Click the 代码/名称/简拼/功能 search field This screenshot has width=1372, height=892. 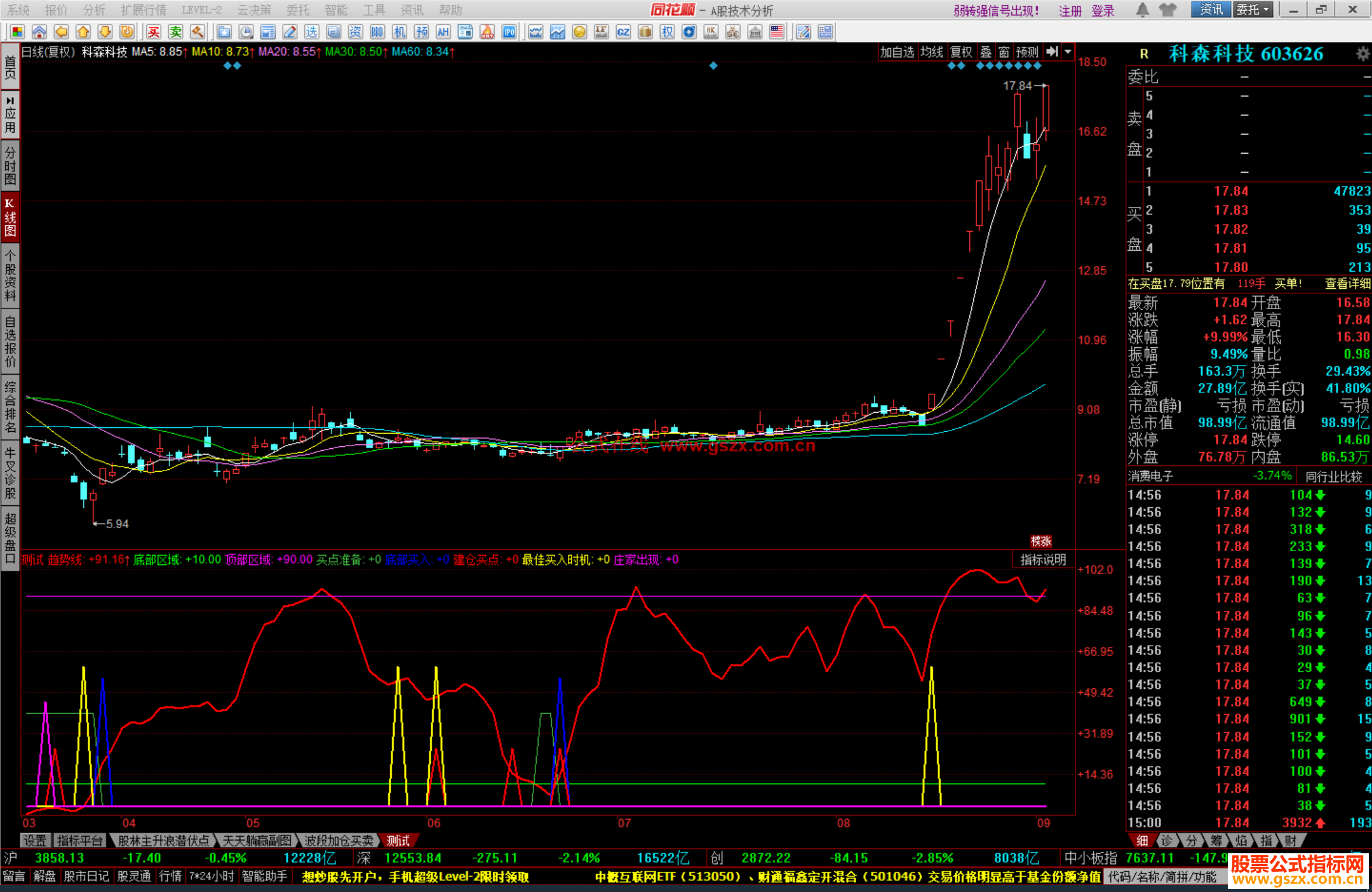point(1162,877)
